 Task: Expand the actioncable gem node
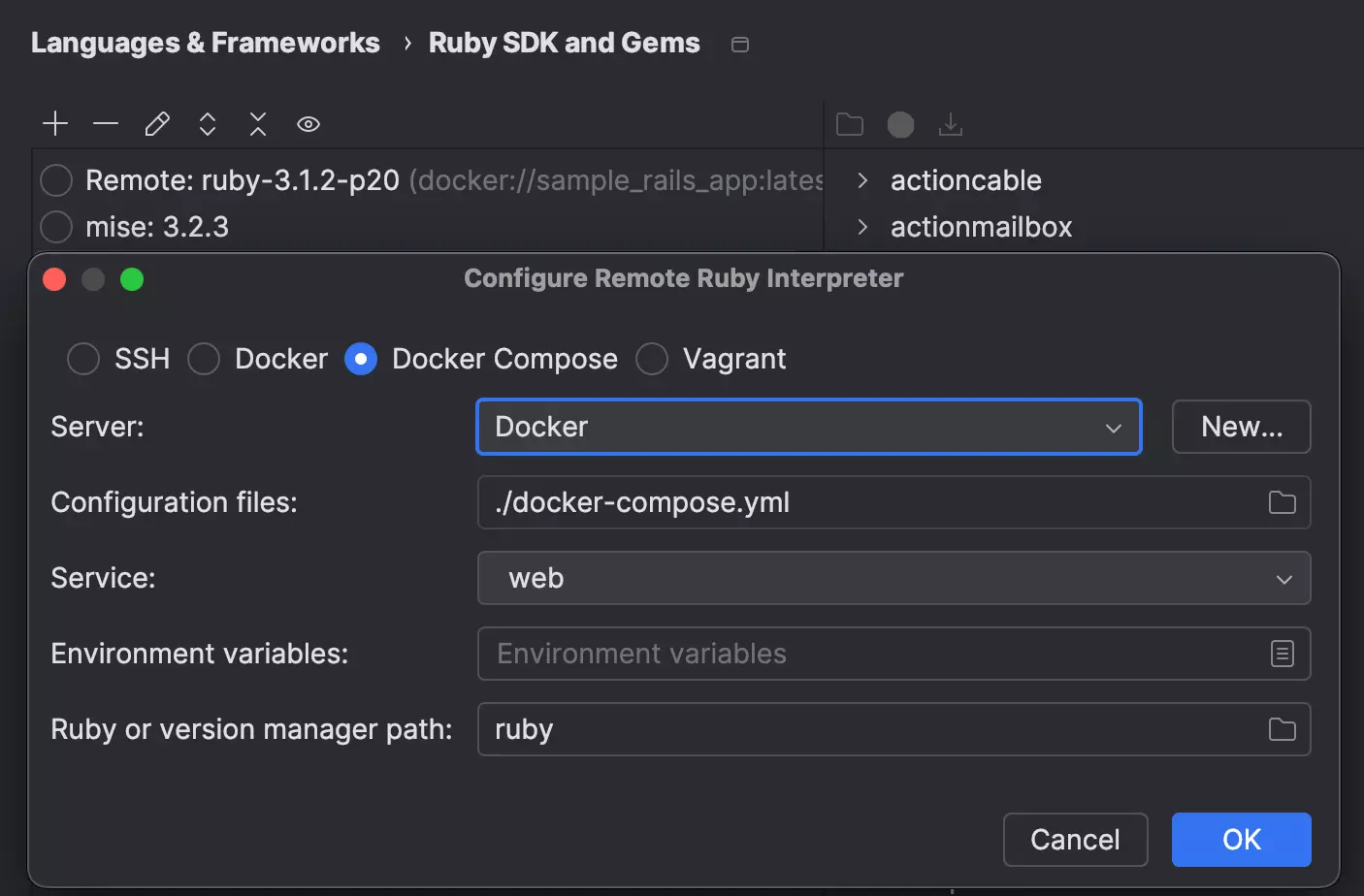pyautogui.click(x=861, y=180)
